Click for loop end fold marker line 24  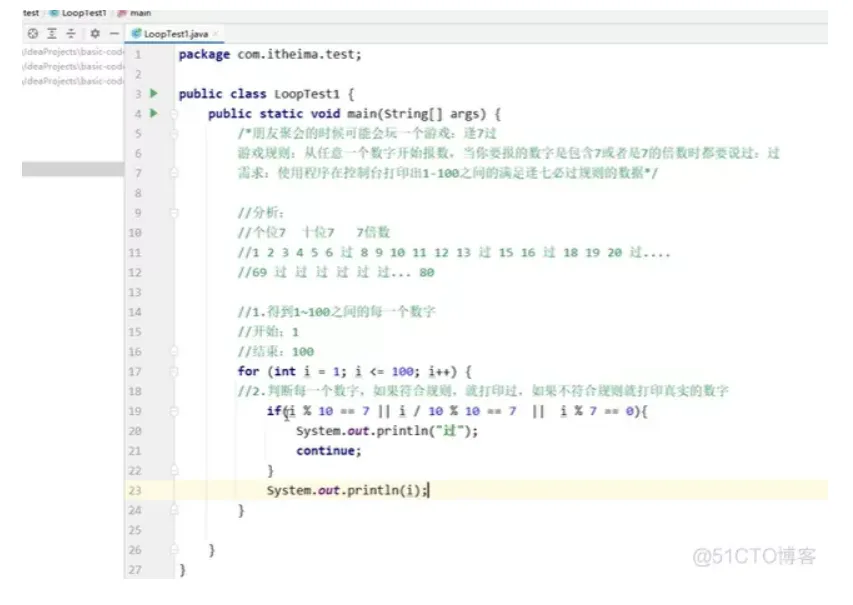pos(174,510)
